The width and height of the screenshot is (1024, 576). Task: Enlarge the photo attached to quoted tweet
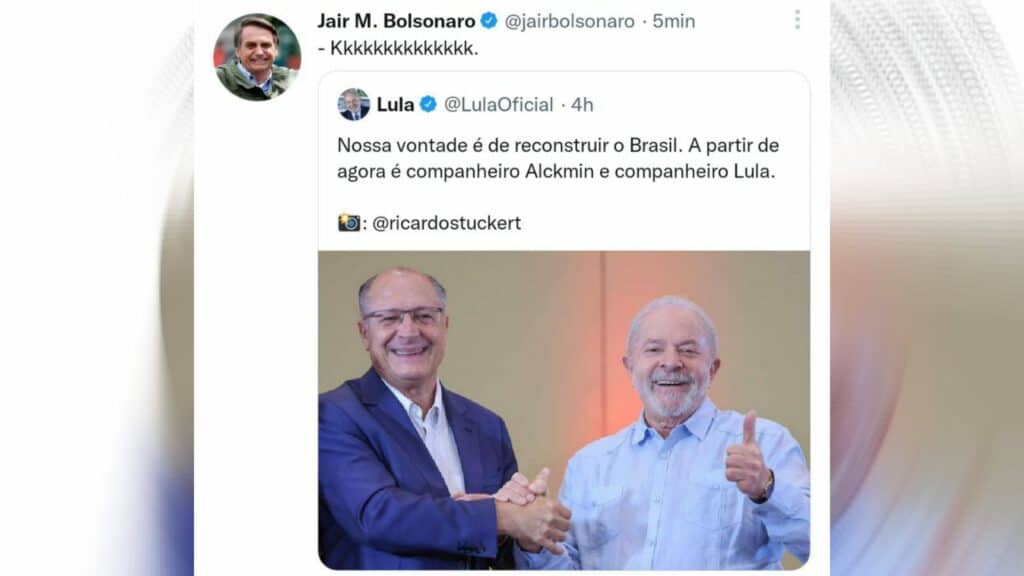click(564, 410)
